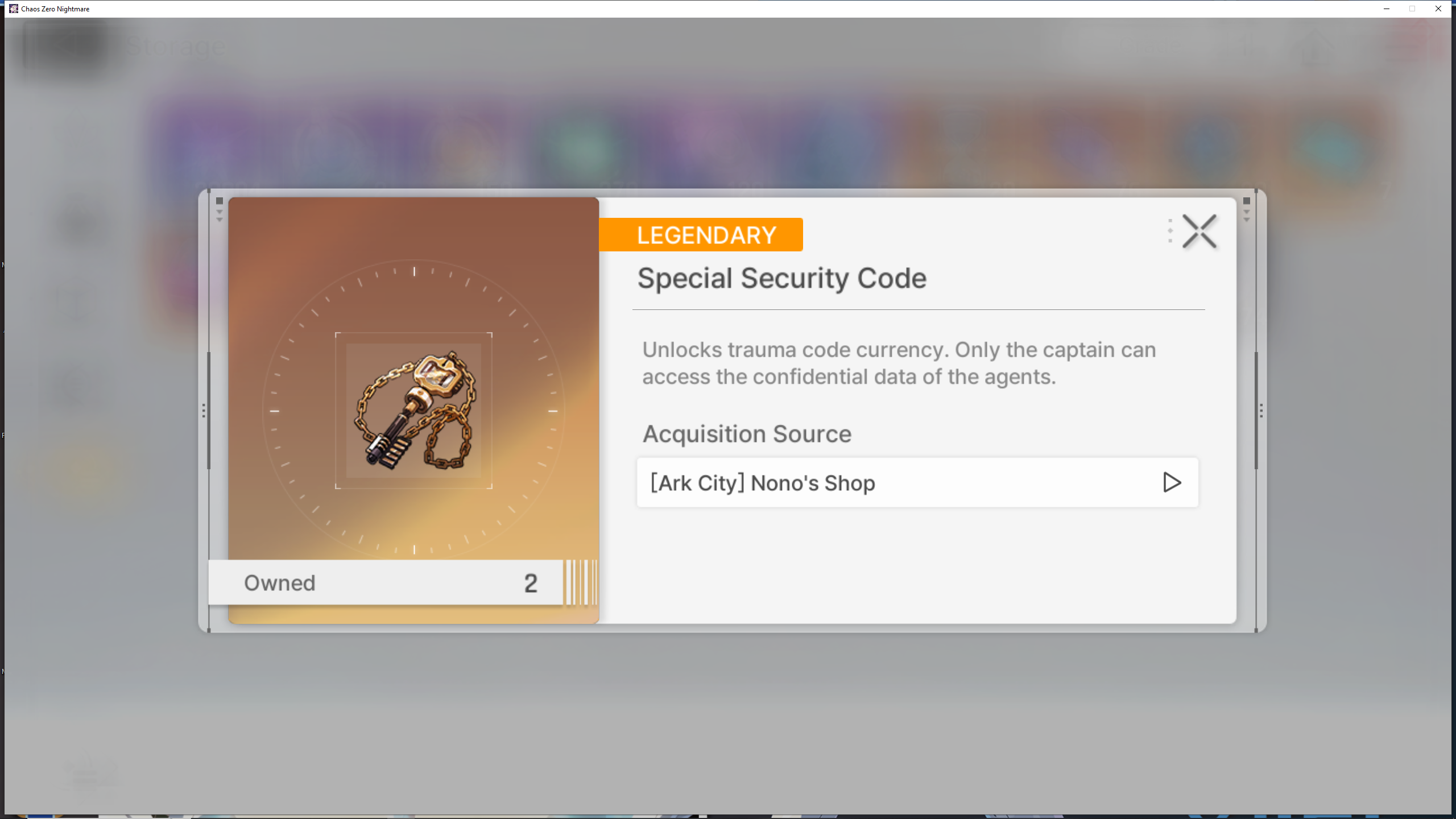Maximize the game window
Viewport: 1456px width, 819px height.
tap(1412, 9)
